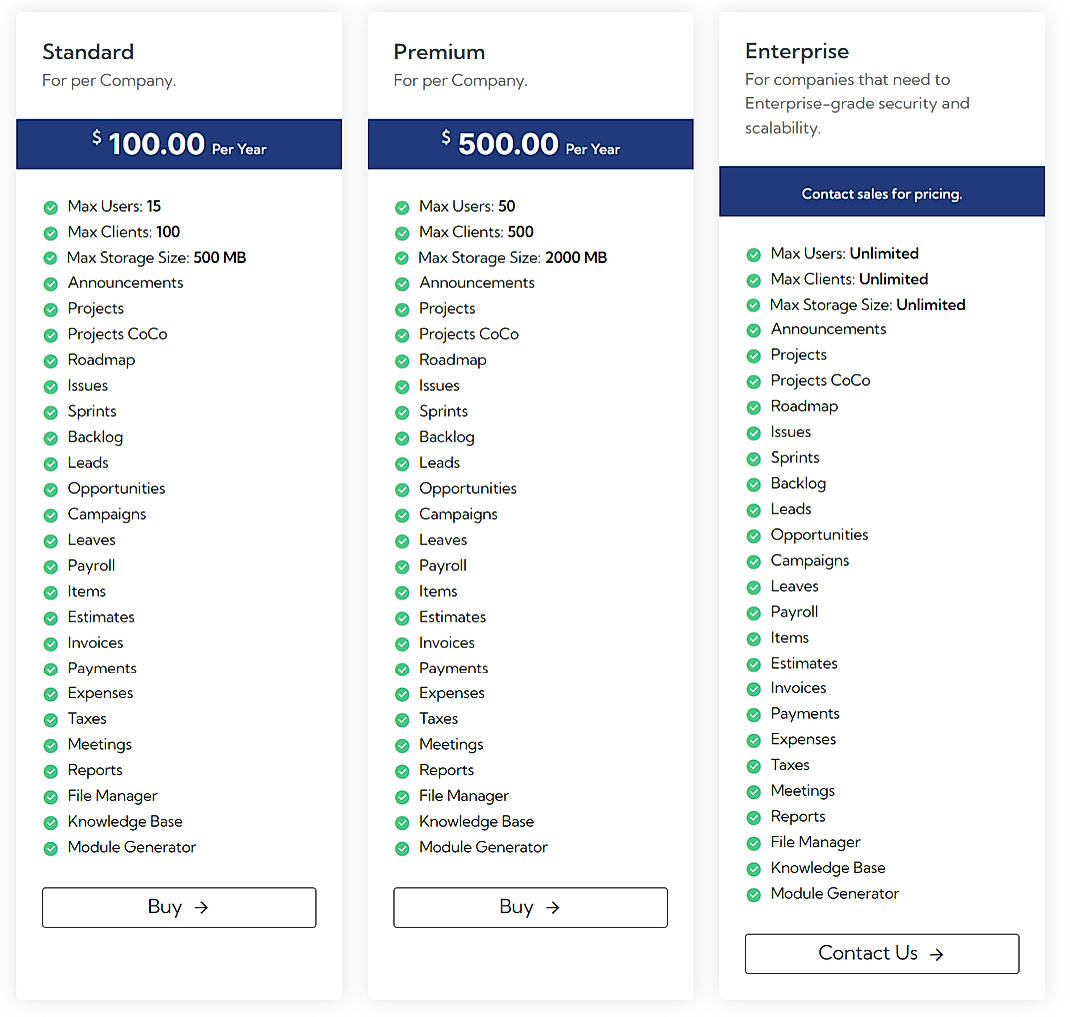Click the checkmark icon next to Standard Sprints

tap(50, 411)
